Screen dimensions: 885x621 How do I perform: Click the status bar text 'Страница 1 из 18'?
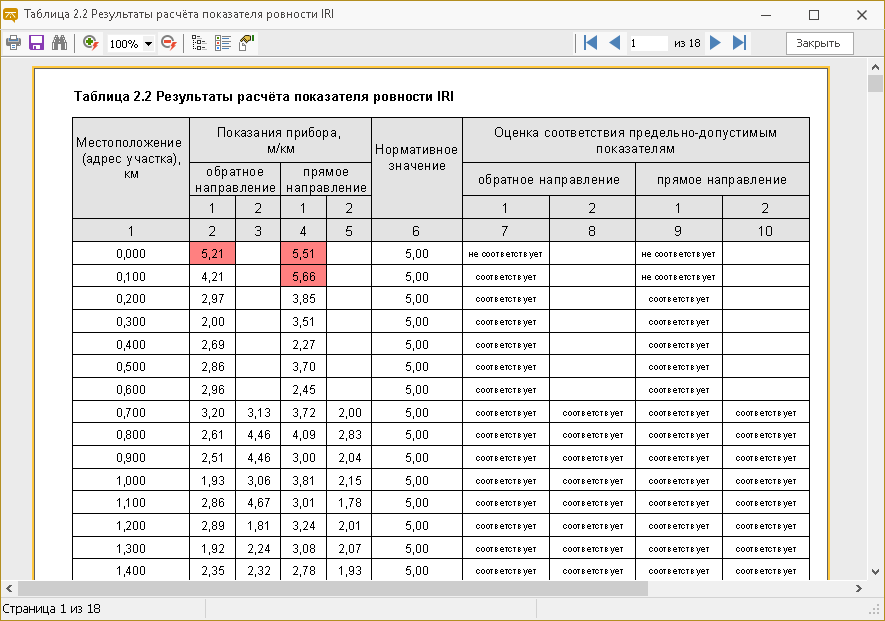coord(51,609)
